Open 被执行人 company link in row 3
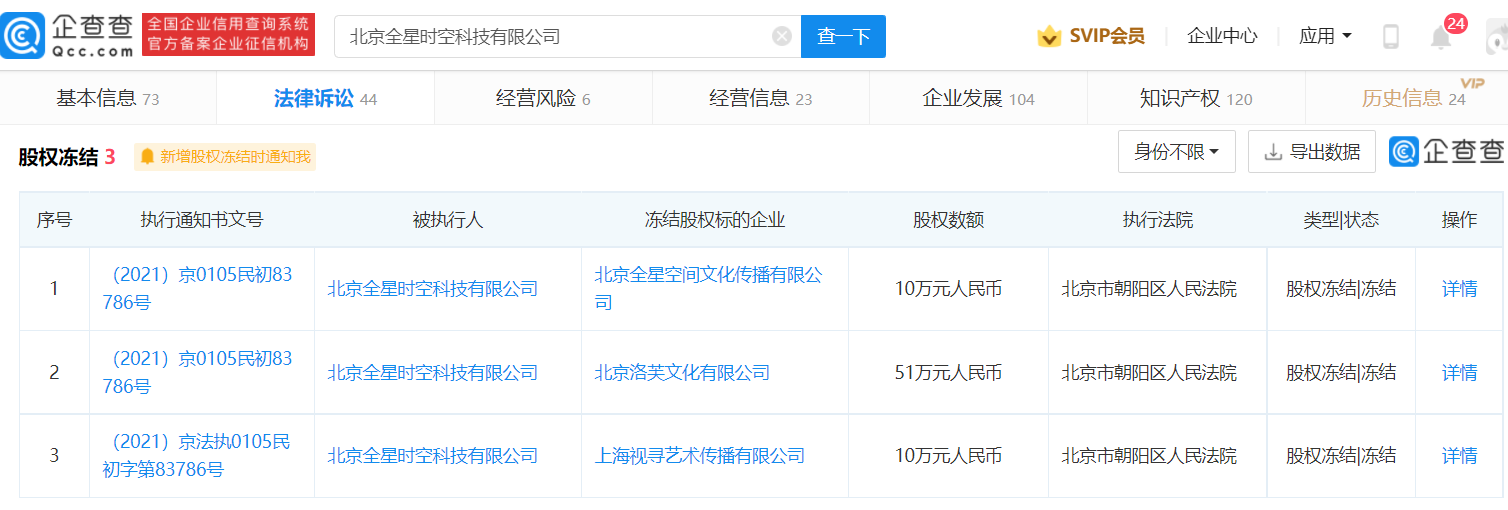The image size is (1508, 510). [x=433, y=456]
